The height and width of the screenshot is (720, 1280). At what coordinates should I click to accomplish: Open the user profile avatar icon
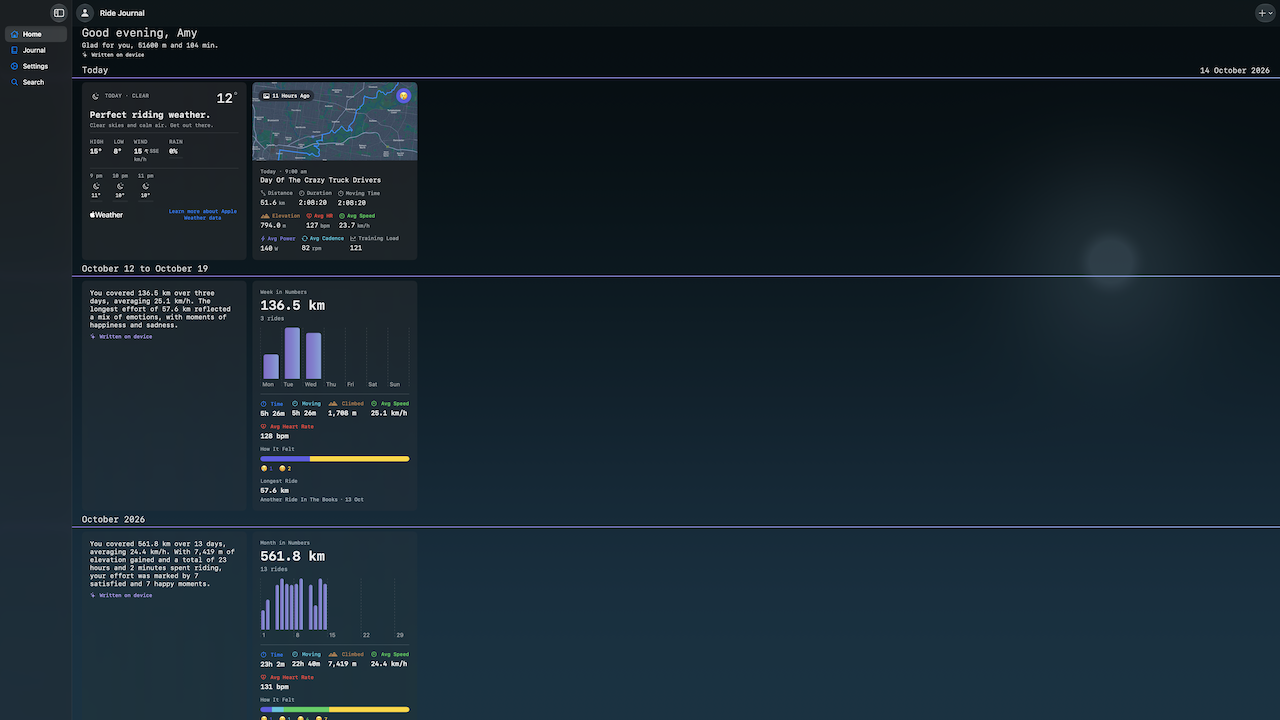coord(85,13)
